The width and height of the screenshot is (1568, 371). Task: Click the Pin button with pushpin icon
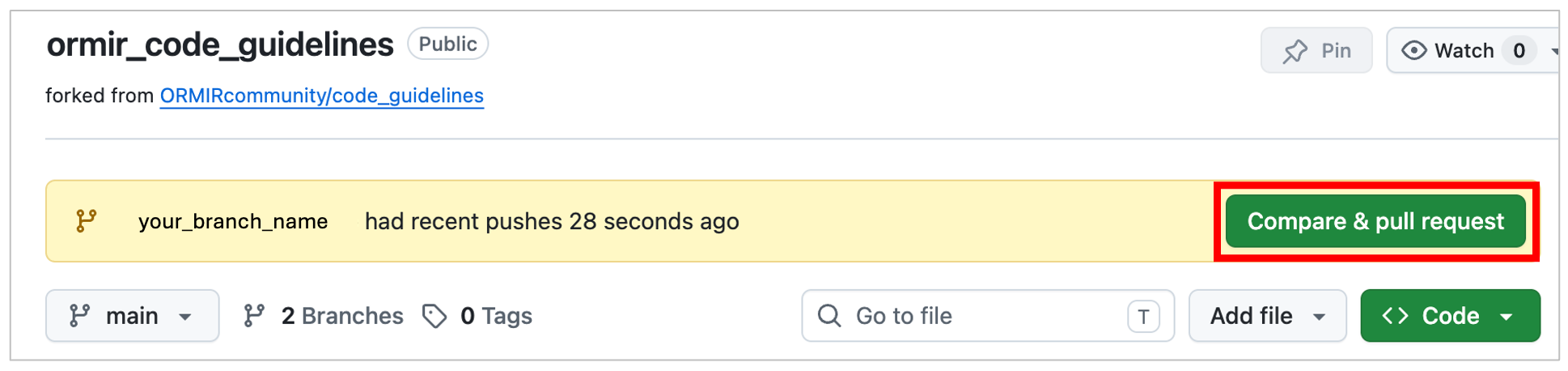[x=1316, y=50]
